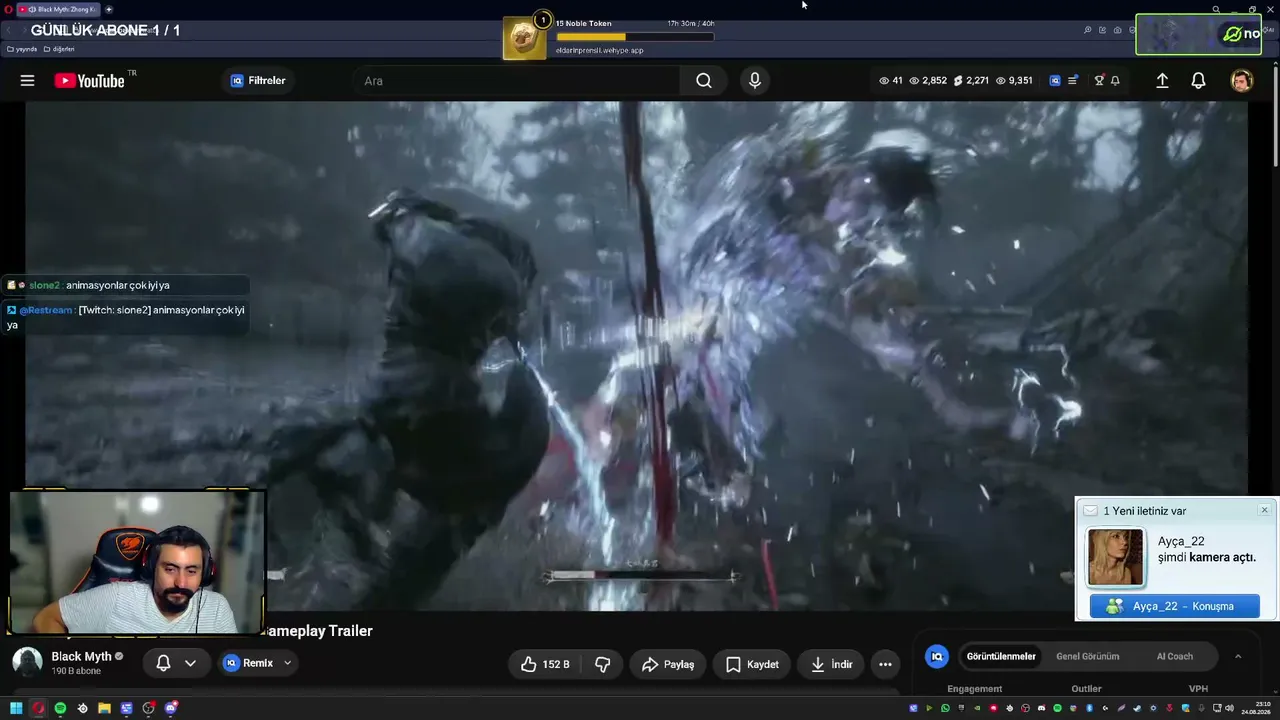The width and height of the screenshot is (1280, 720).
Task: Open the Black Myth channel avatar
Action: tap(27, 662)
